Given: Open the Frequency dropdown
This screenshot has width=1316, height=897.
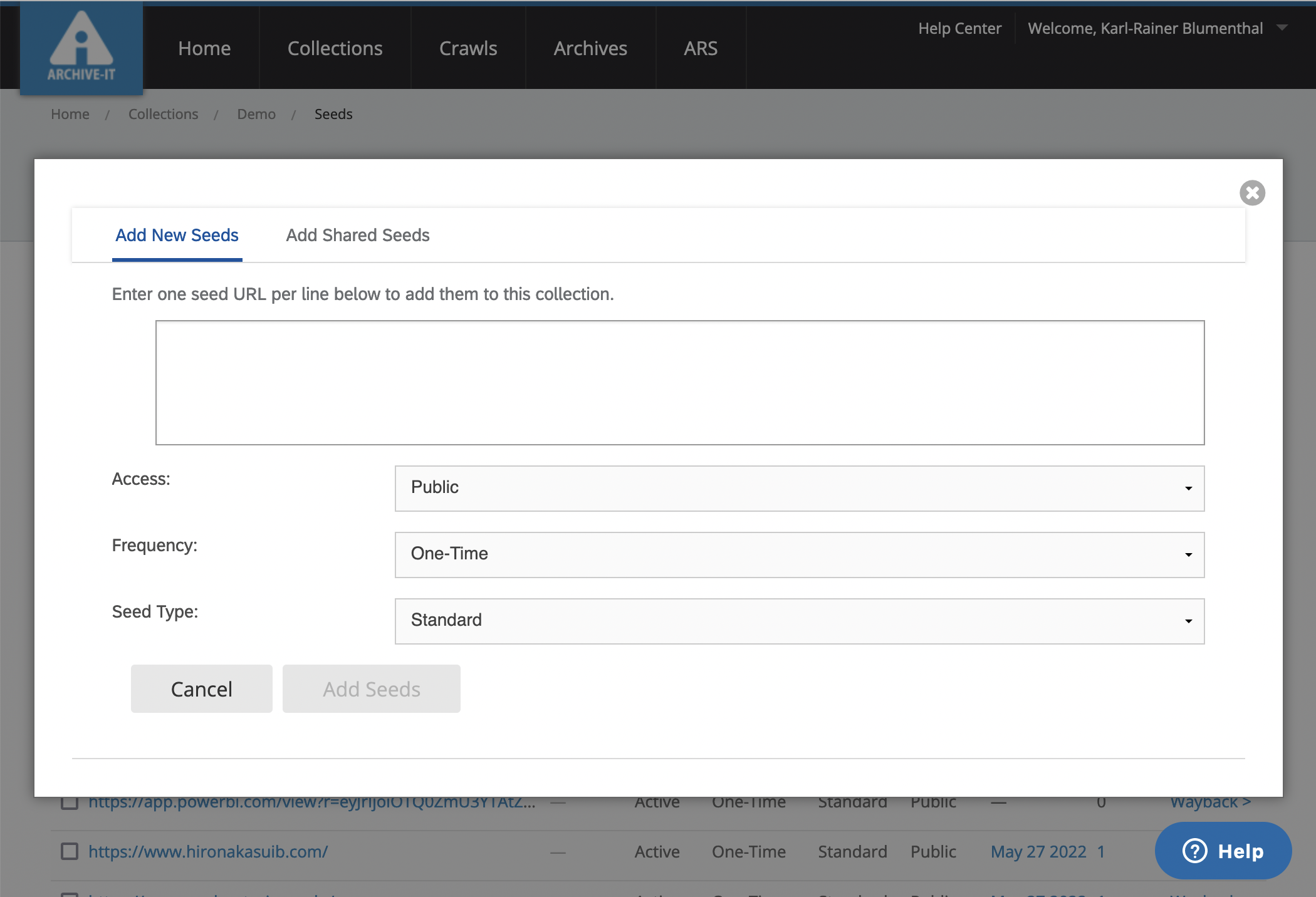Looking at the screenshot, I should tap(799, 554).
